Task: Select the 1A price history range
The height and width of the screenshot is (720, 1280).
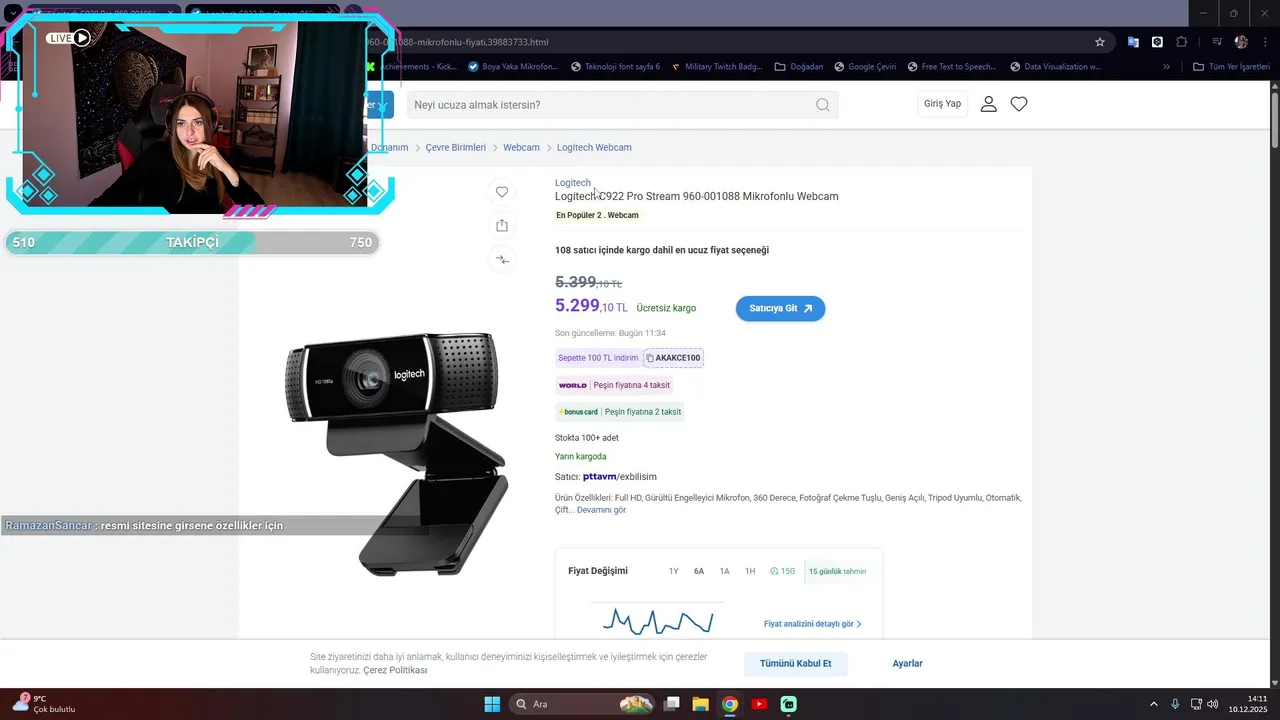Action: tap(725, 571)
